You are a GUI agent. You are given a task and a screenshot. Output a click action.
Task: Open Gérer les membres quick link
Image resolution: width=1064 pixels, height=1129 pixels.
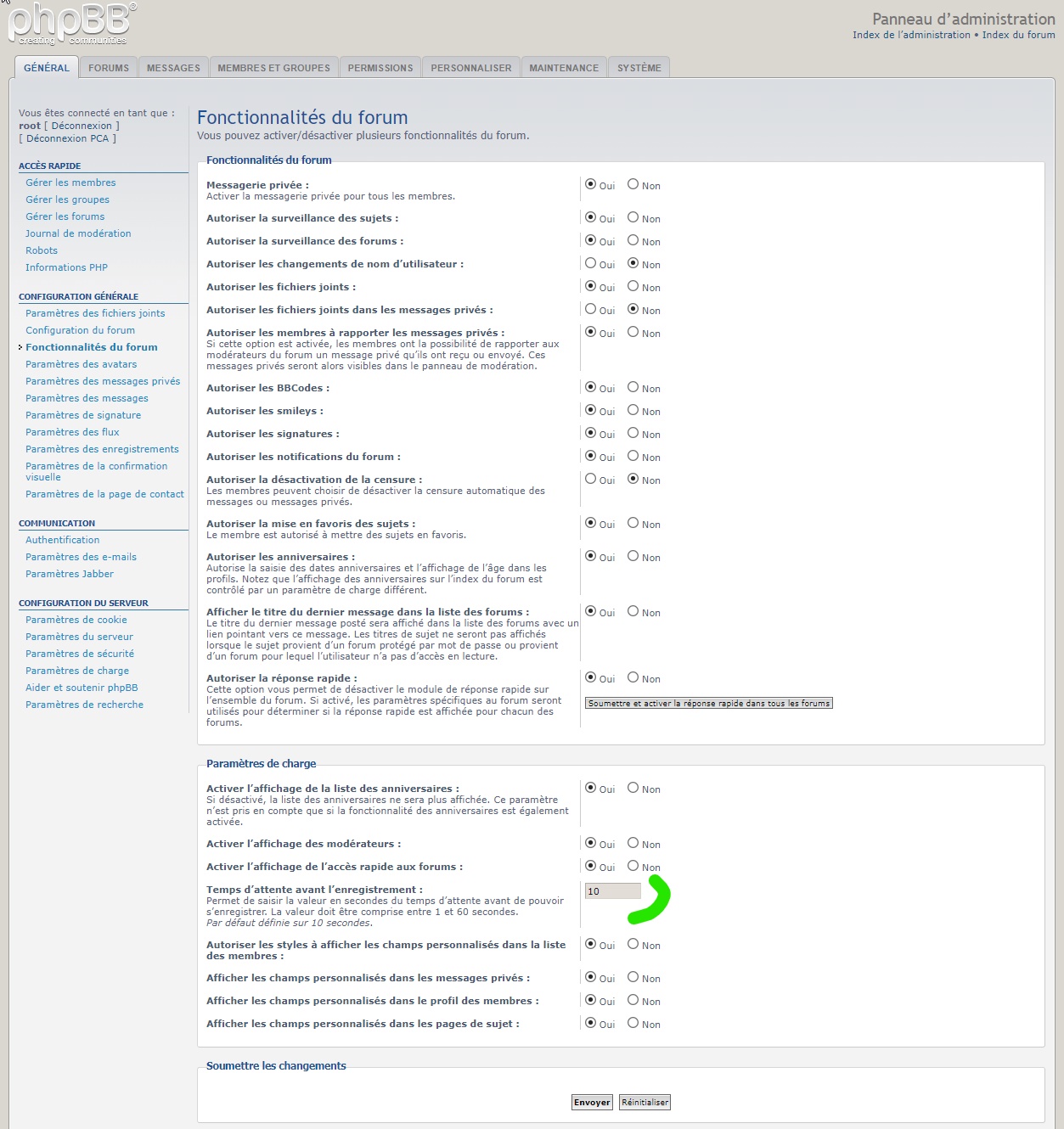point(70,183)
